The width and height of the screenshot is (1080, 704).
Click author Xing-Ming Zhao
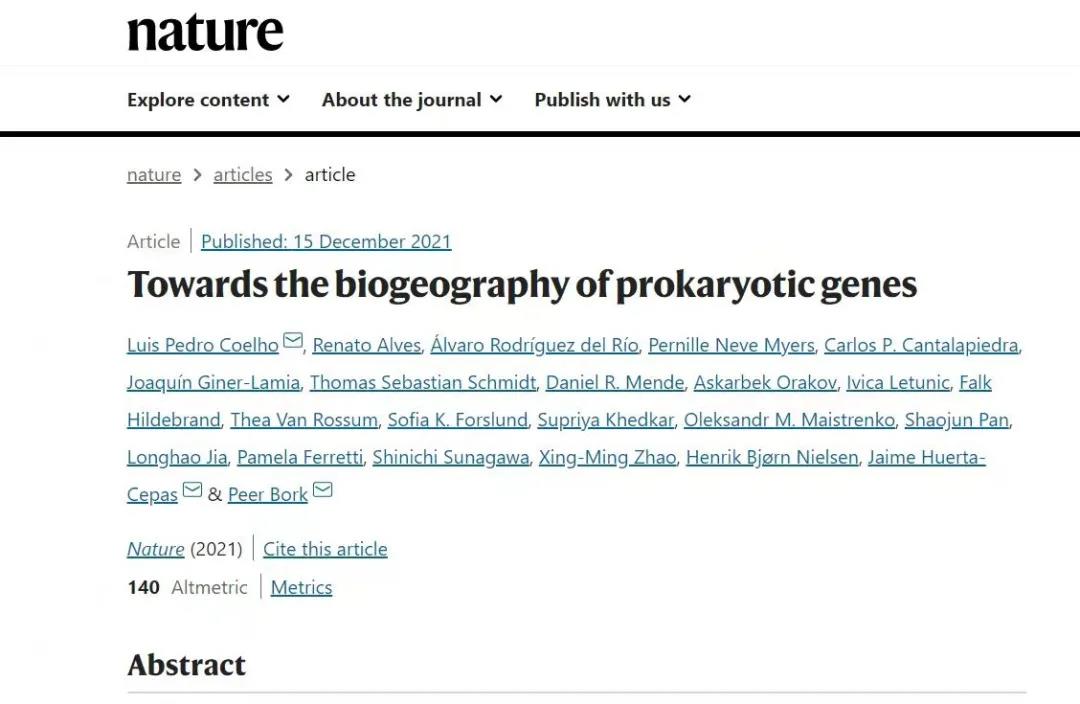click(607, 458)
